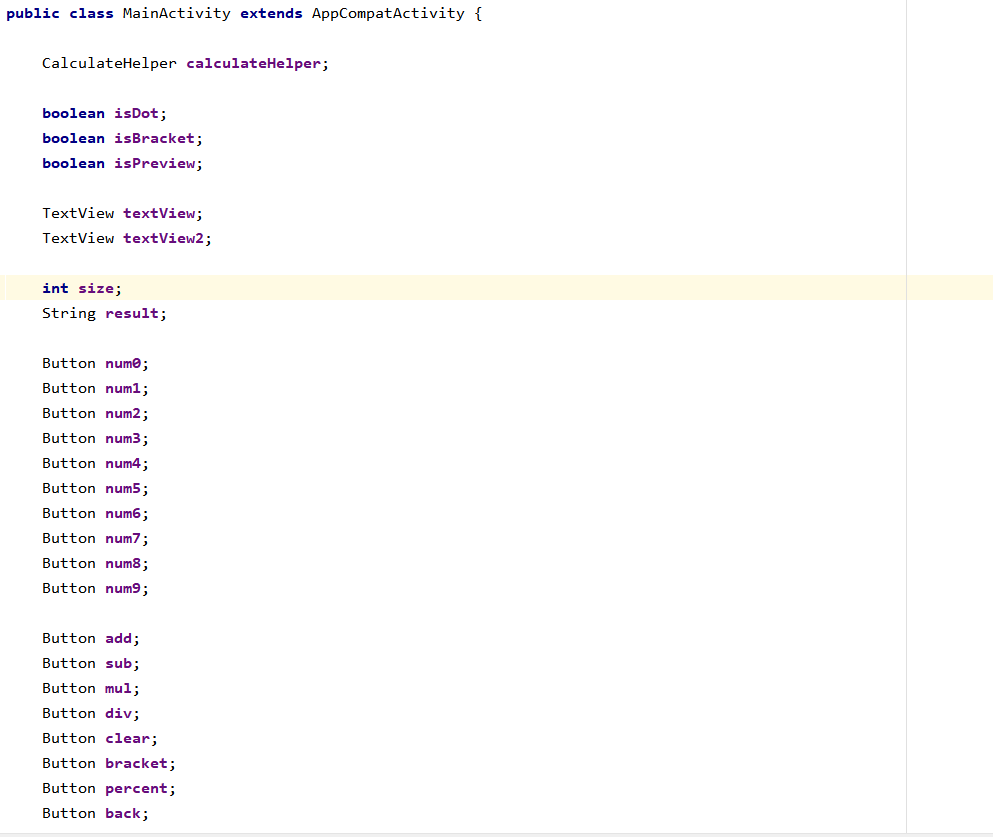Click the num8 button field
The height and width of the screenshot is (837, 993).
click(x=123, y=563)
